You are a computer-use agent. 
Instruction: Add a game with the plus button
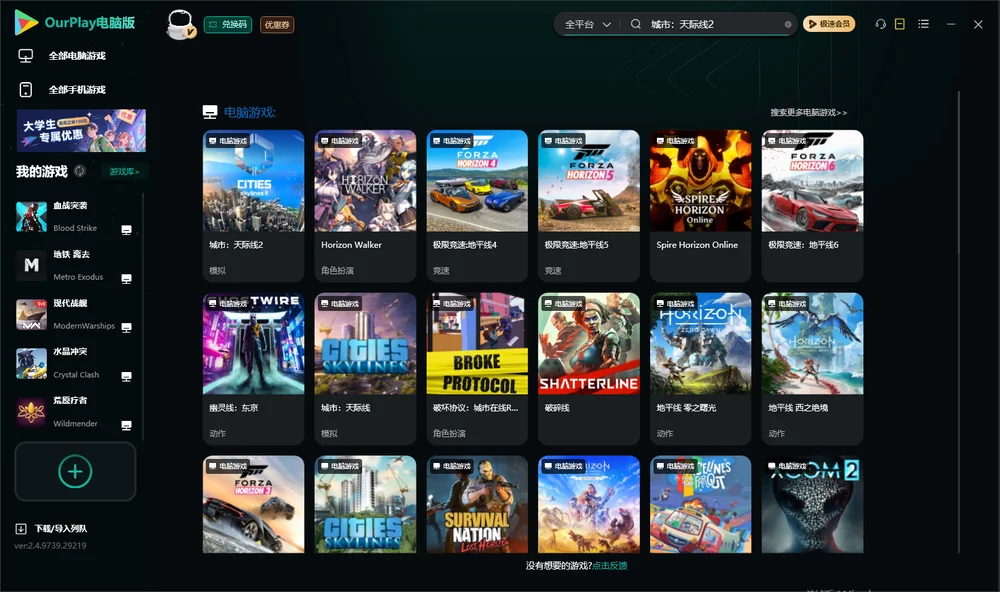point(75,471)
